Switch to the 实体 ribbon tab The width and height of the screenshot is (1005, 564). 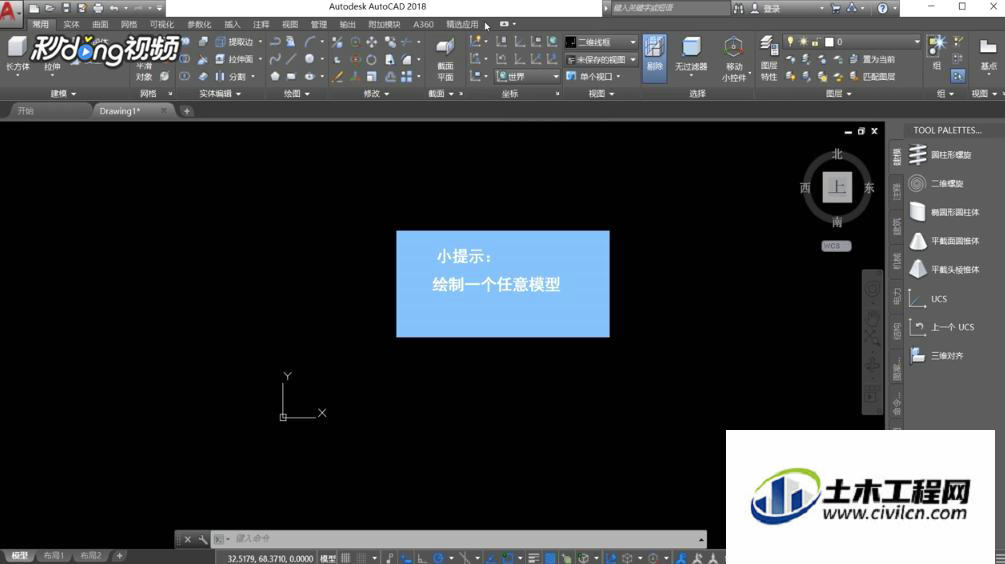(71, 24)
